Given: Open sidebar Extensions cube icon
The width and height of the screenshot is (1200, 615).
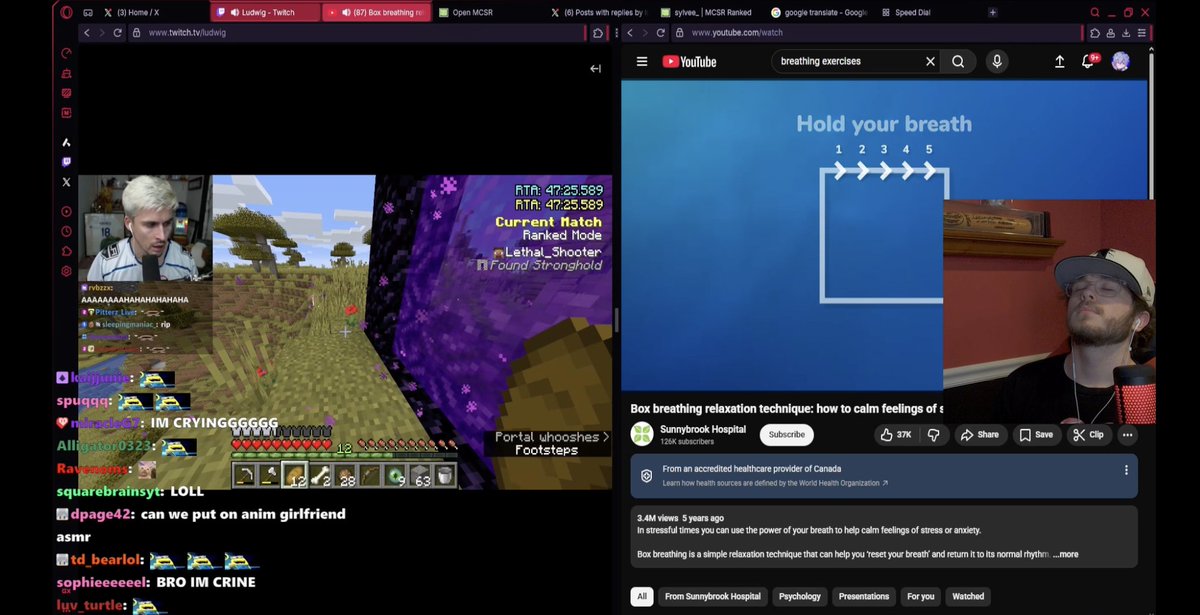Looking at the screenshot, I should coord(66,251).
